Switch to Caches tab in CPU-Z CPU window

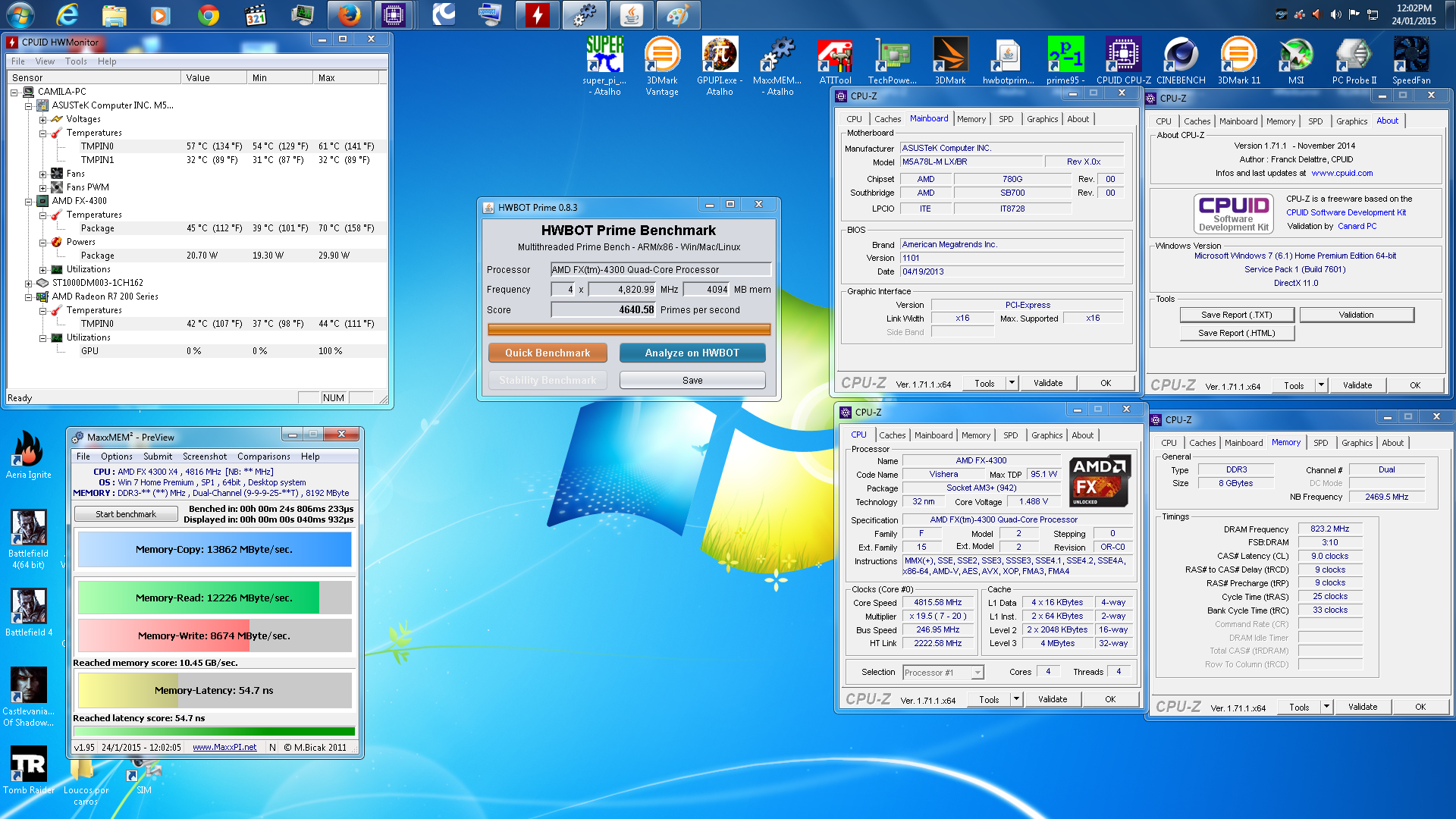click(x=892, y=435)
